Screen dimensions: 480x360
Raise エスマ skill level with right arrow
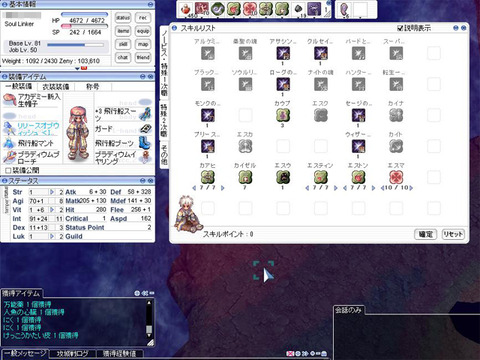[x=411, y=188]
